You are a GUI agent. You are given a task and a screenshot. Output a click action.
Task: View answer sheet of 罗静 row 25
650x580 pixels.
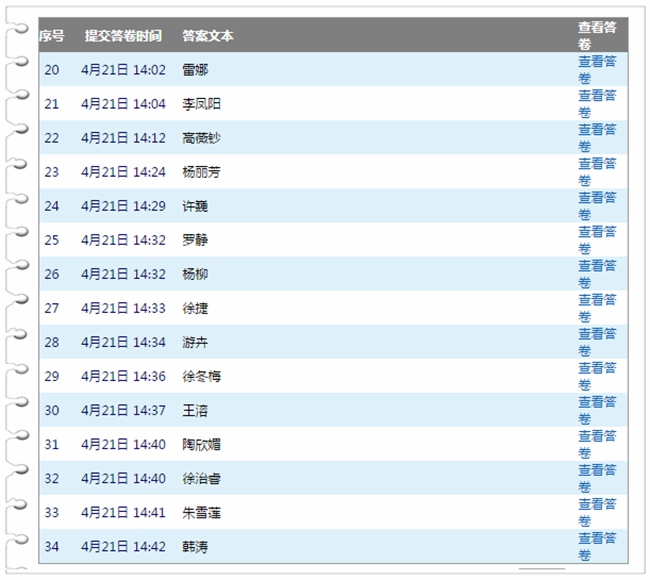pyautogui.click(x=597, y=240)
